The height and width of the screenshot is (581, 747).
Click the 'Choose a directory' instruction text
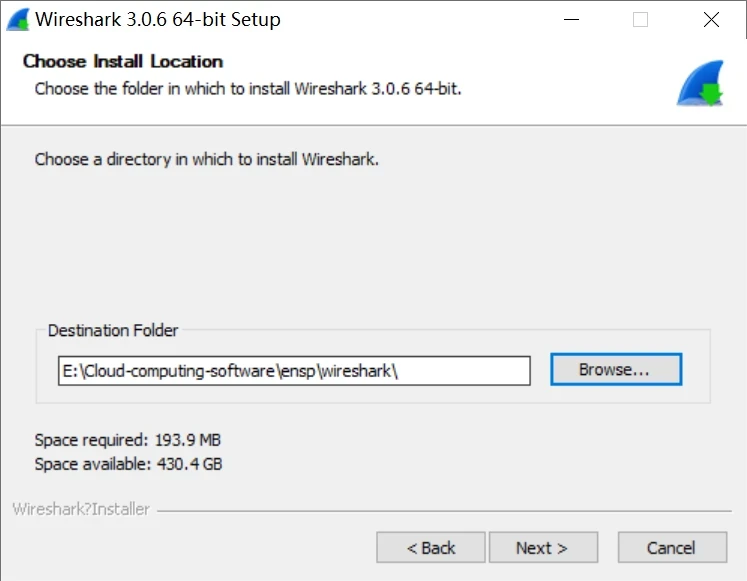pyautogui.click(x=207, y=159)
